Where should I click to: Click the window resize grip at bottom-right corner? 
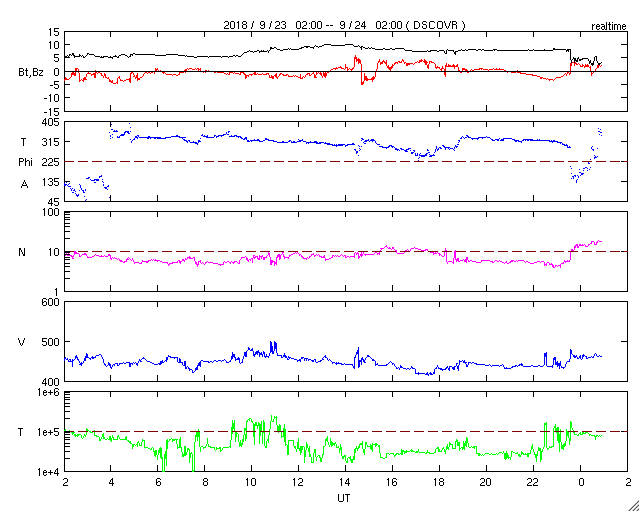[x=634, y=506]
